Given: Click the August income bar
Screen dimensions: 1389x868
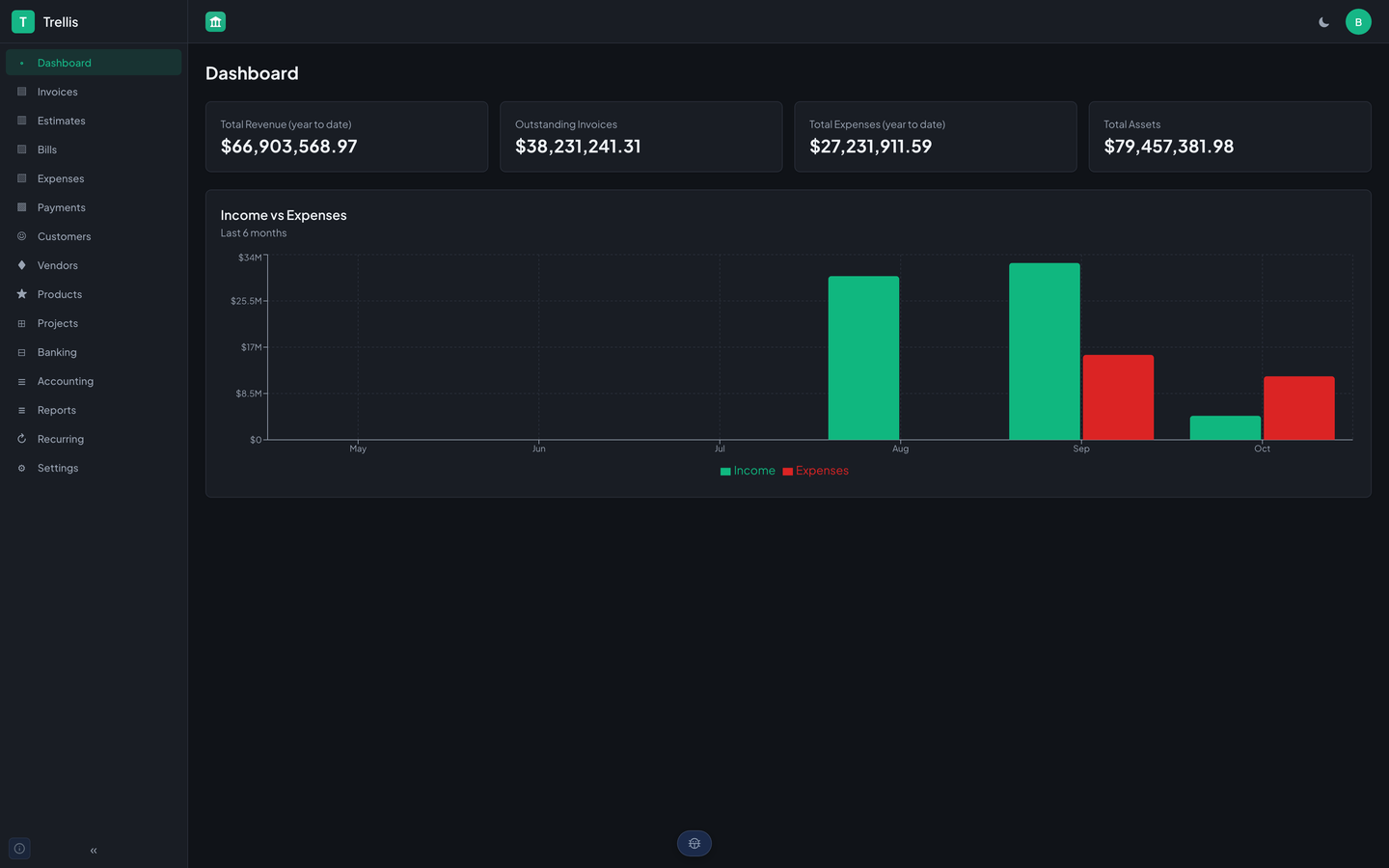Looking at the screenshot, I should (863, 358).
